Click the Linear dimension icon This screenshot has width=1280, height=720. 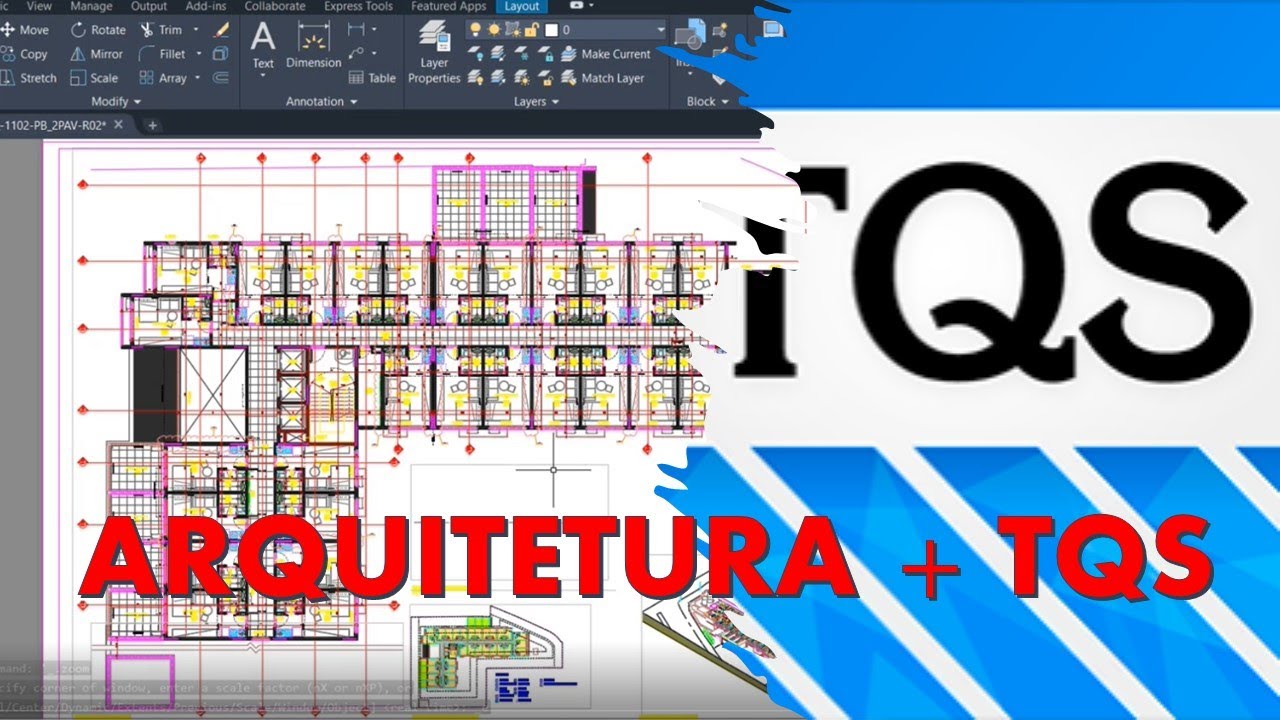click(x=355, y=30)
